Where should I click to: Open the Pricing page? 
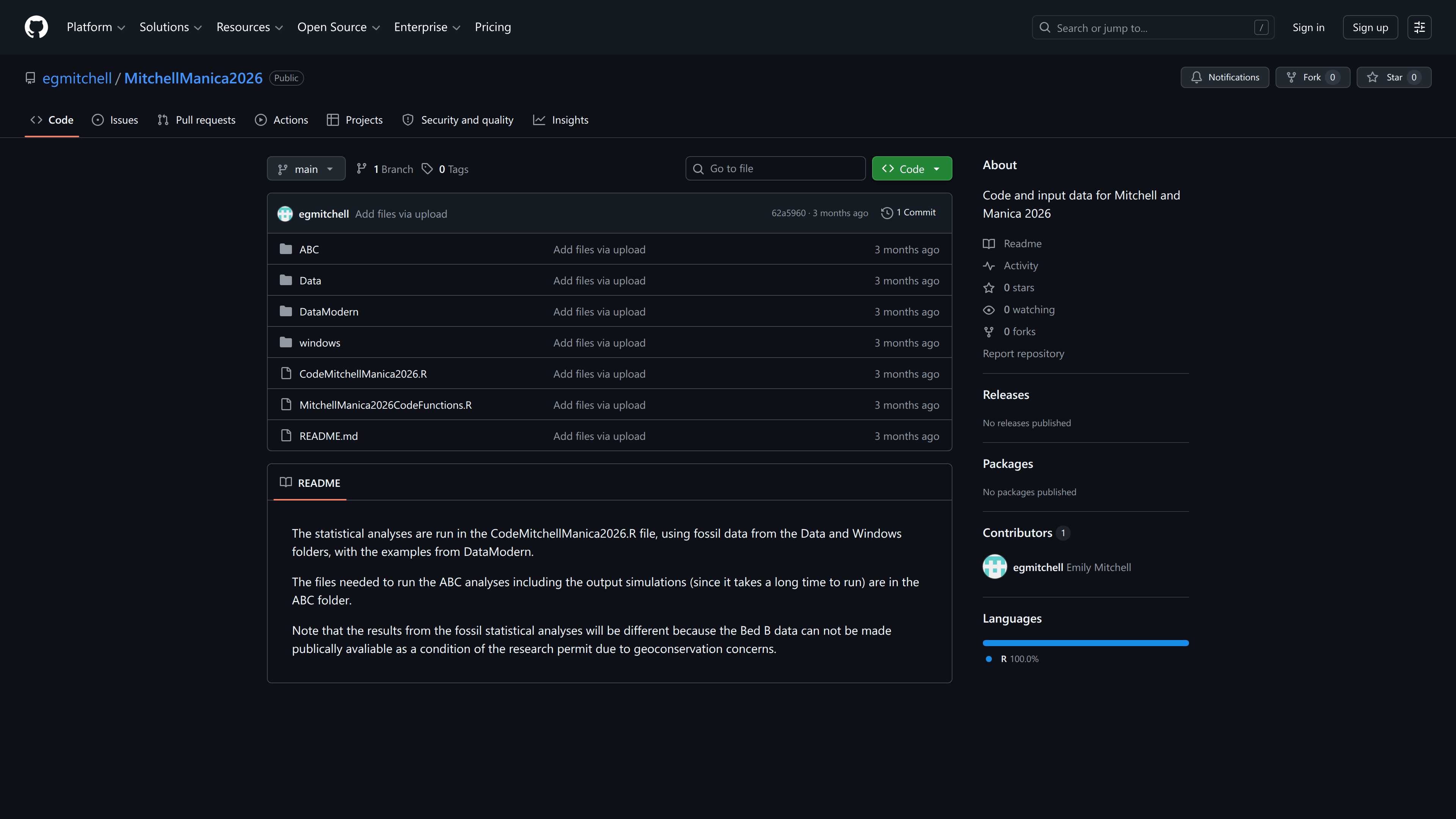click(x=492, y=27)
